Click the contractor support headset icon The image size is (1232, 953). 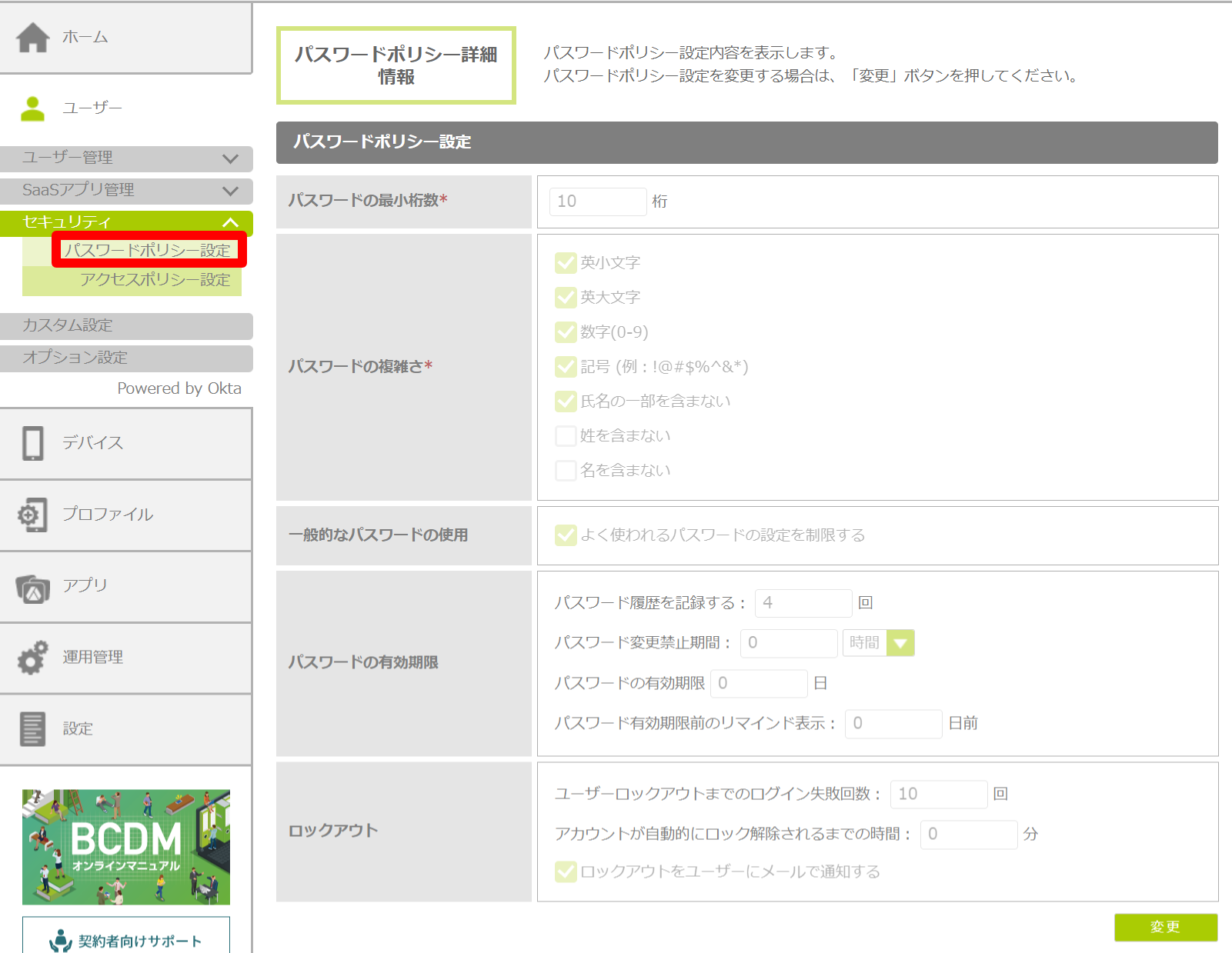[x=60, y=941]
